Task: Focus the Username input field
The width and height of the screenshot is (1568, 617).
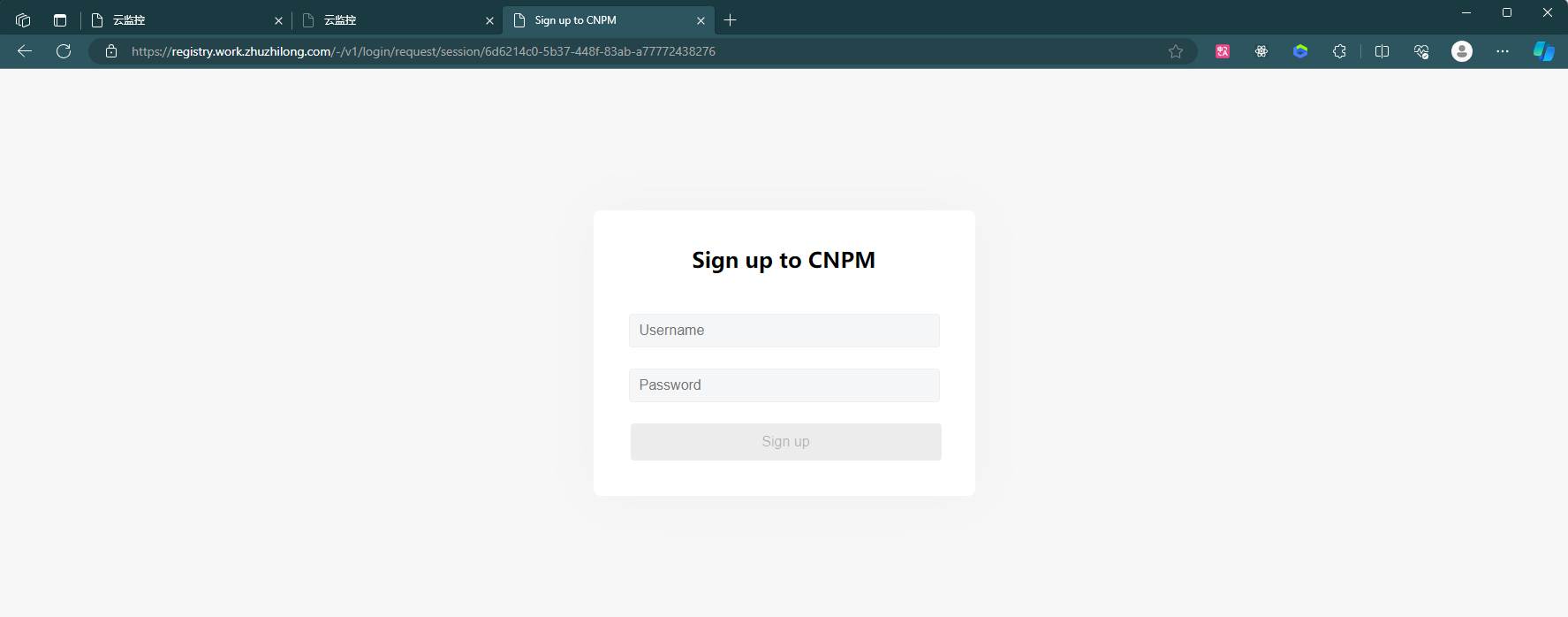Action: coord(784,331)
